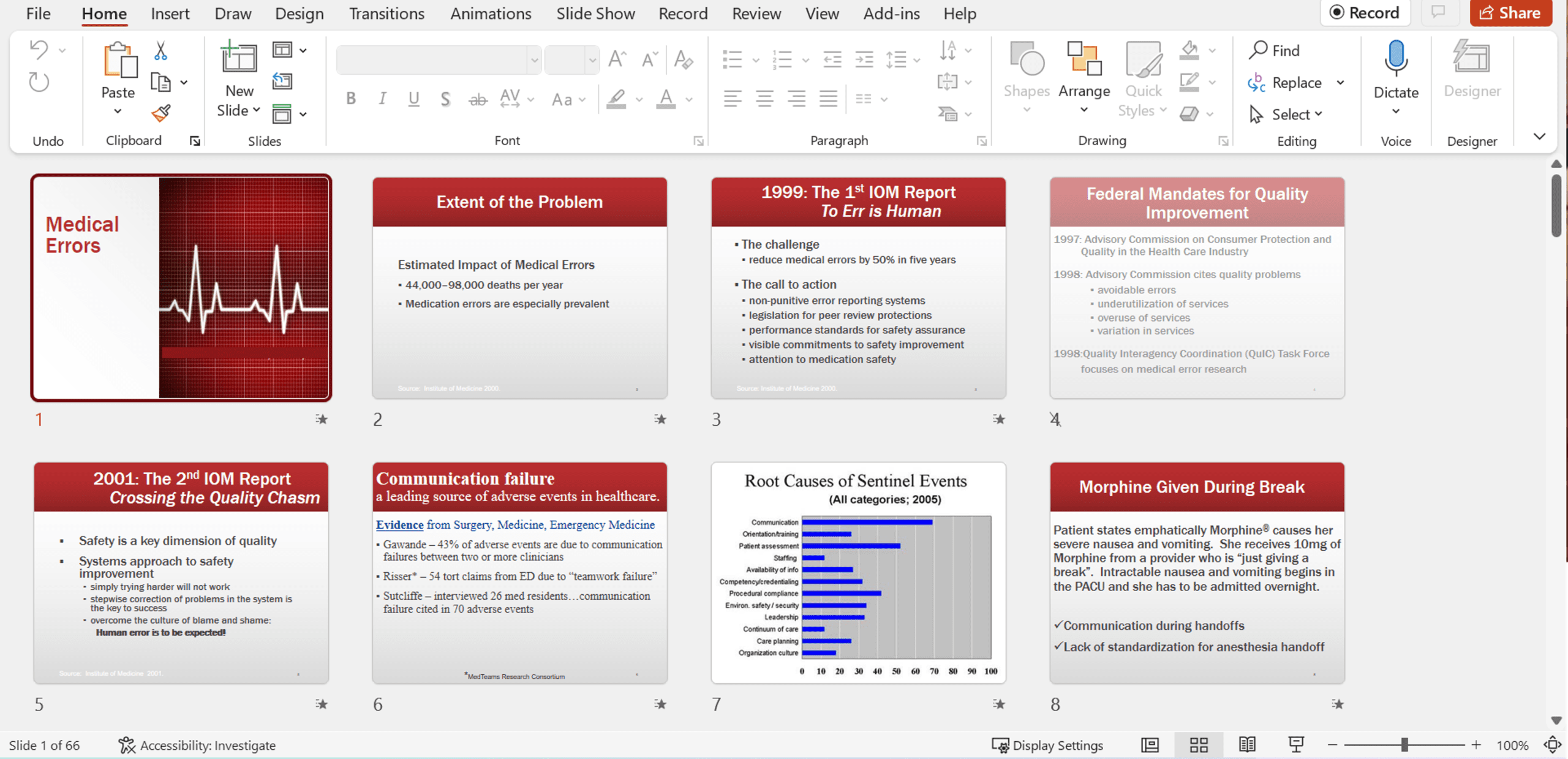Open the Select dropdown in Editing
The image size is (1568, 759).
(x=1296, y=115)
